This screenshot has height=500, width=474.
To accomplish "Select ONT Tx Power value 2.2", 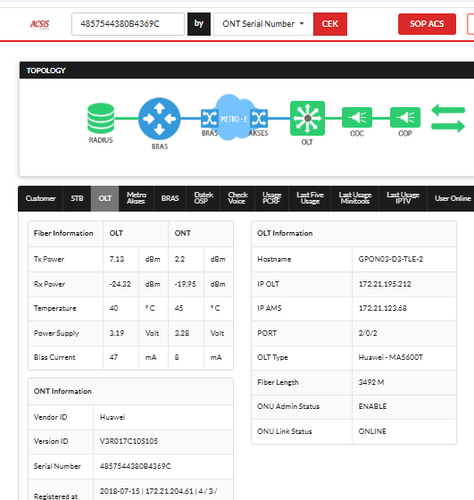I will pos(180,259).
